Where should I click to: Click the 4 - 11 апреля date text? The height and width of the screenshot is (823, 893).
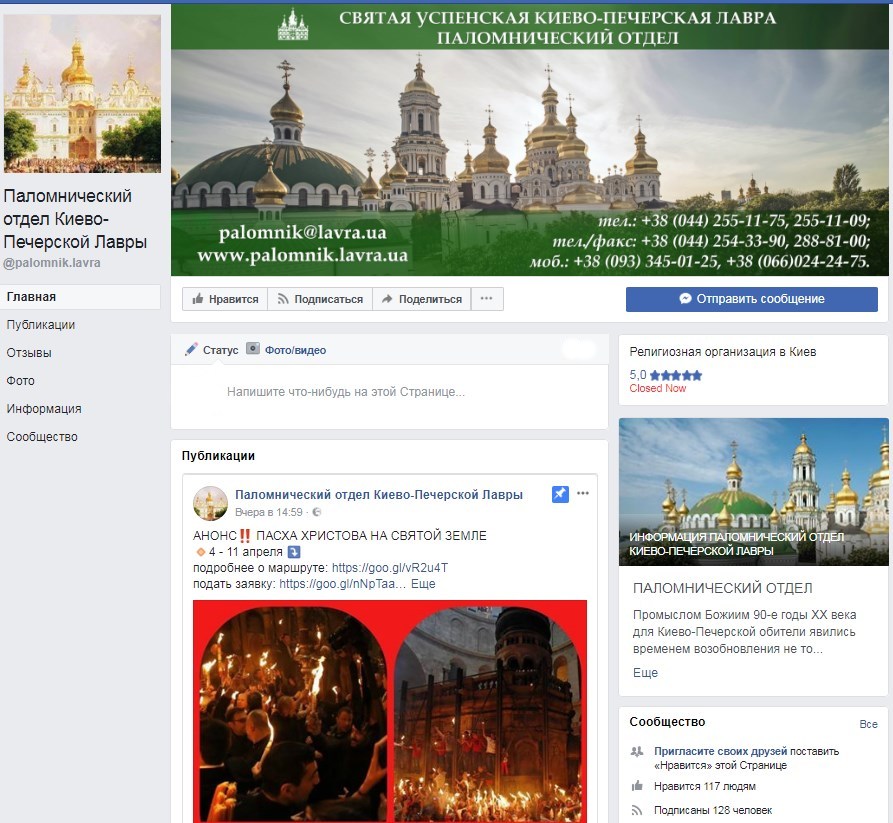245,552
